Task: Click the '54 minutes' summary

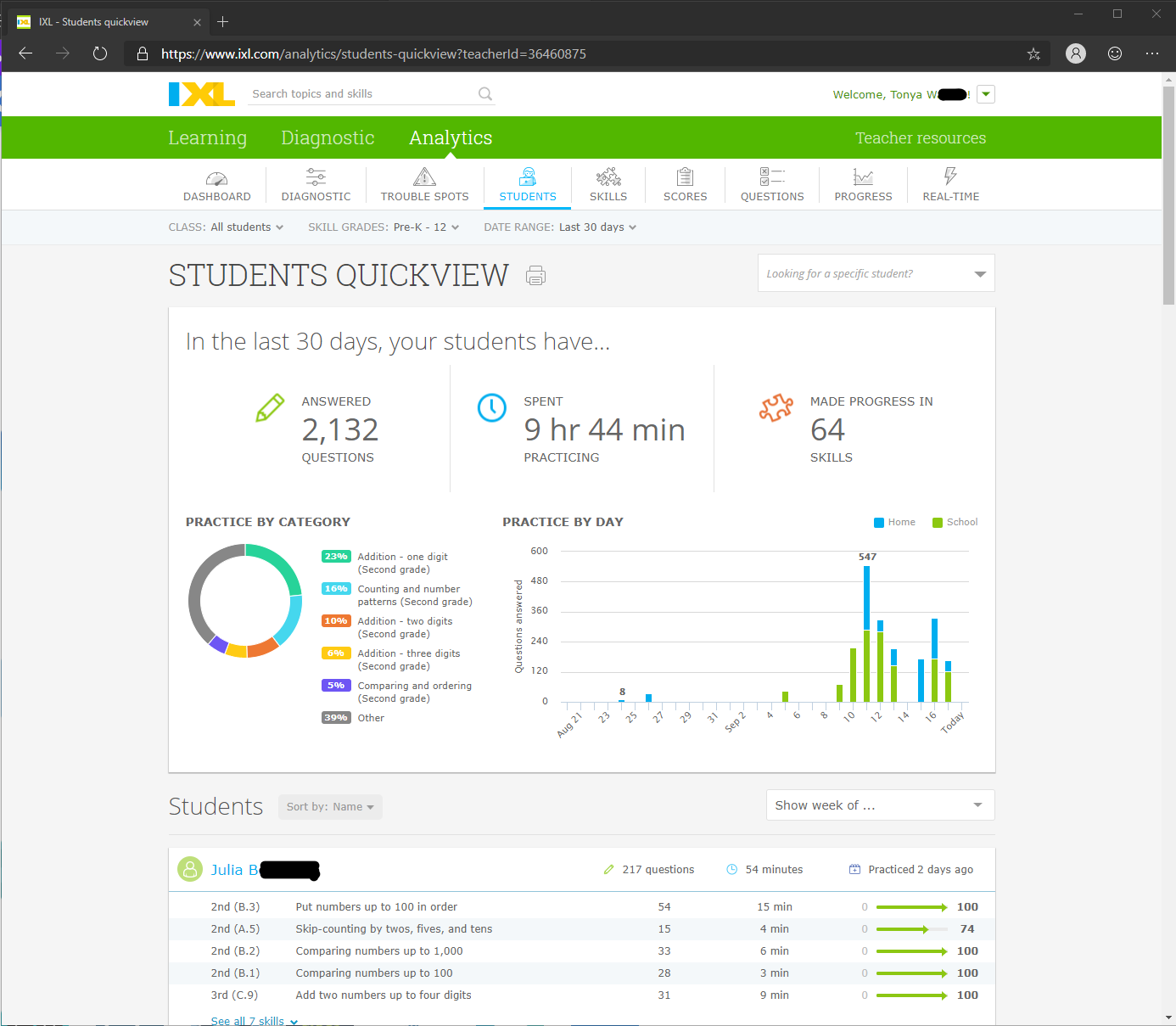Action: pos(774,870)
